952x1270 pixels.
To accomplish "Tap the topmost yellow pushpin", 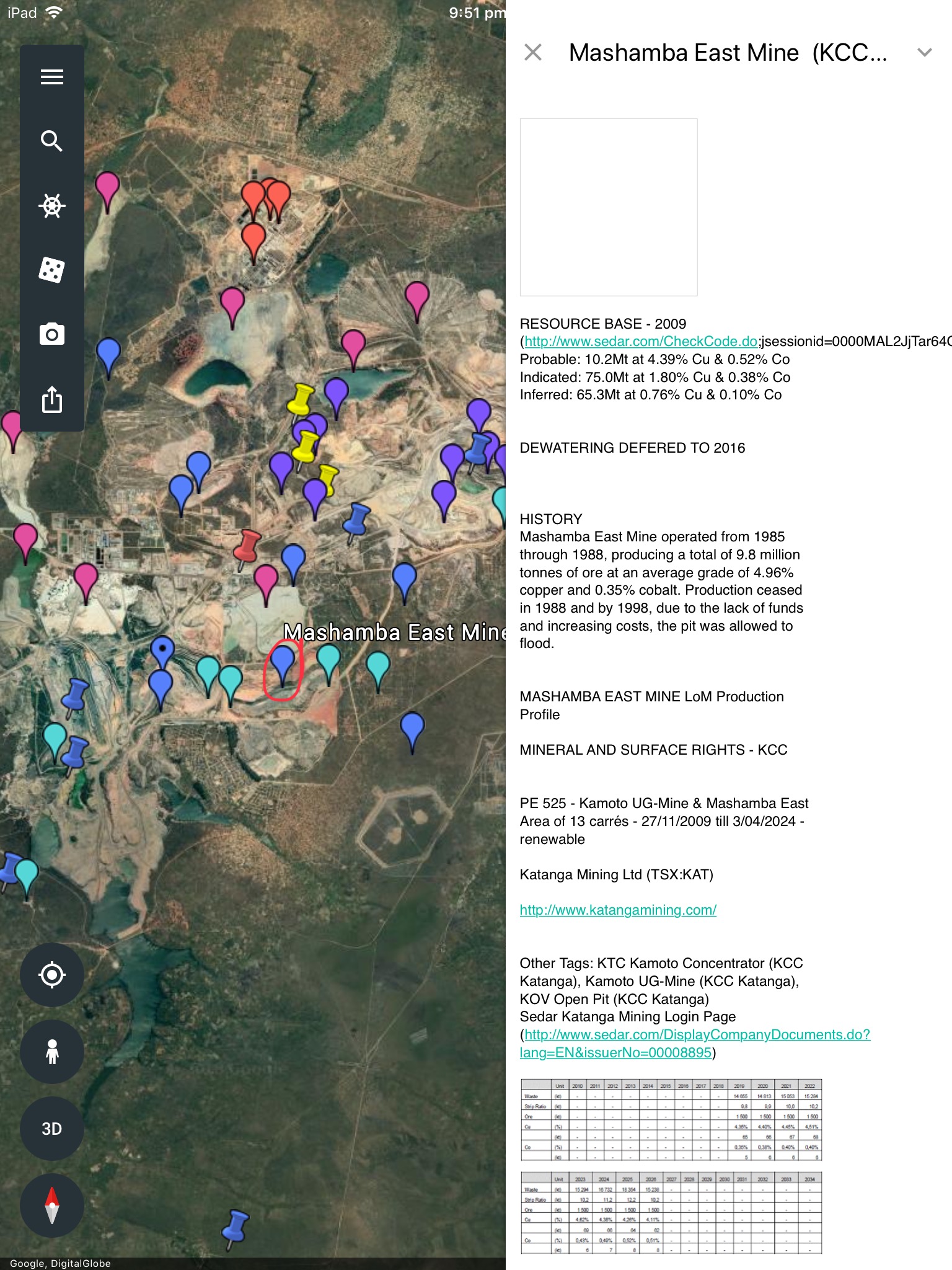I will [301, 401].
